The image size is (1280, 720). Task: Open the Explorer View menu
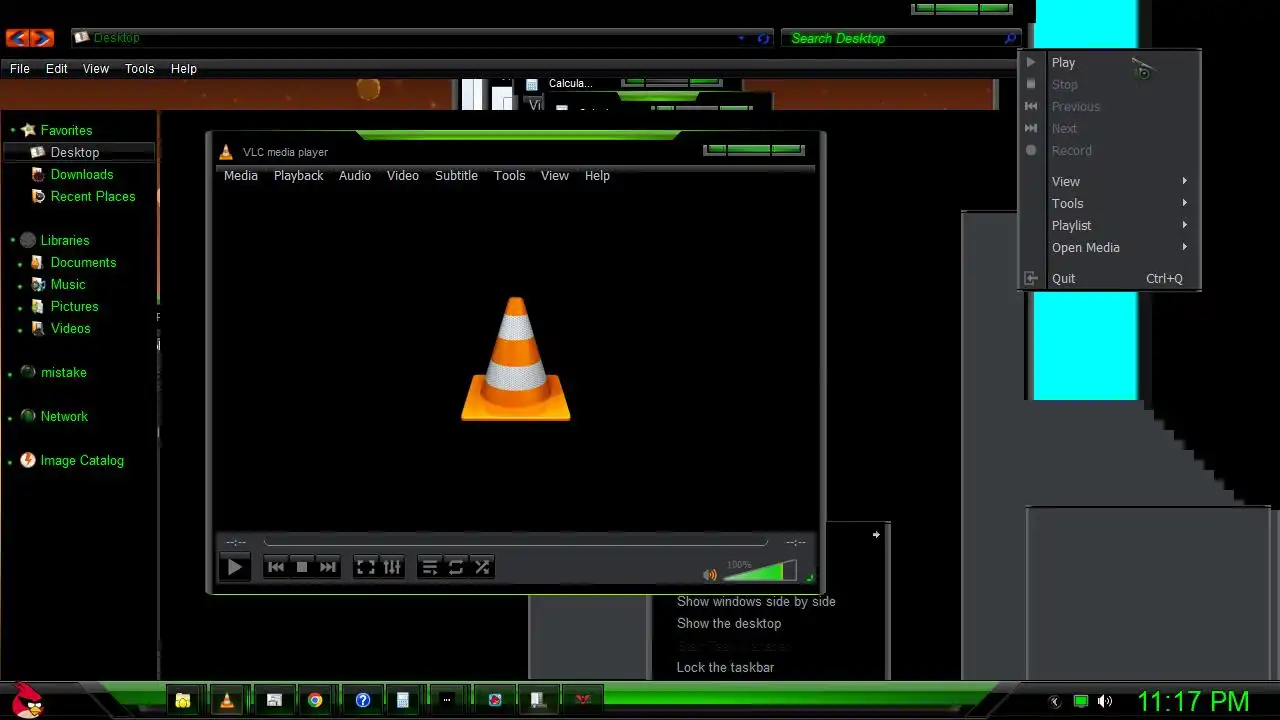pos(96,68)
